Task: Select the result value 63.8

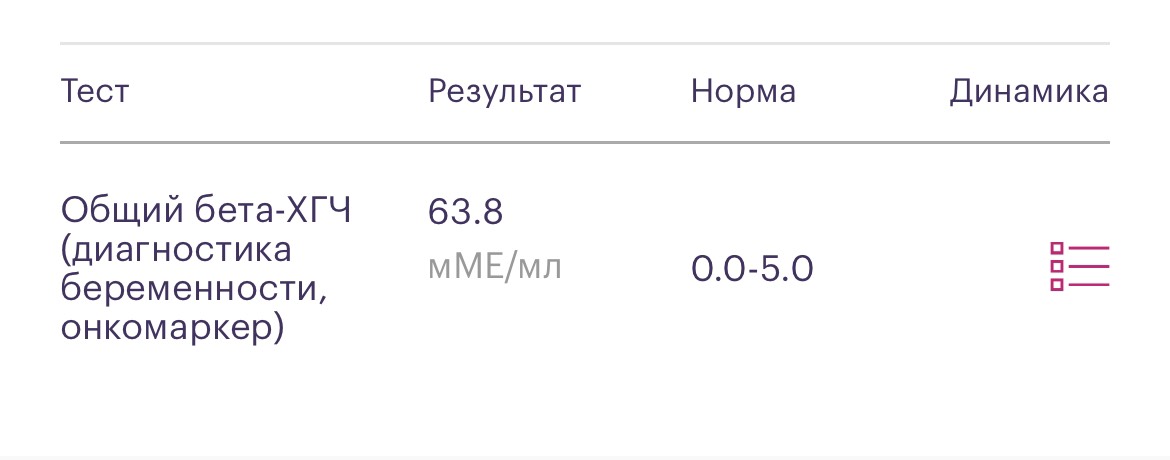Action: point(466,213)
